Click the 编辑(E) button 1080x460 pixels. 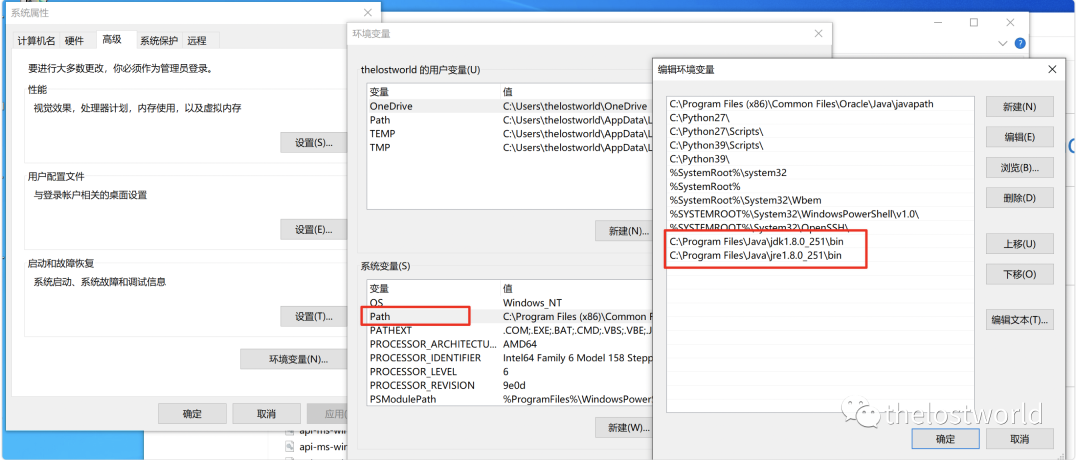coord(1019,137)
